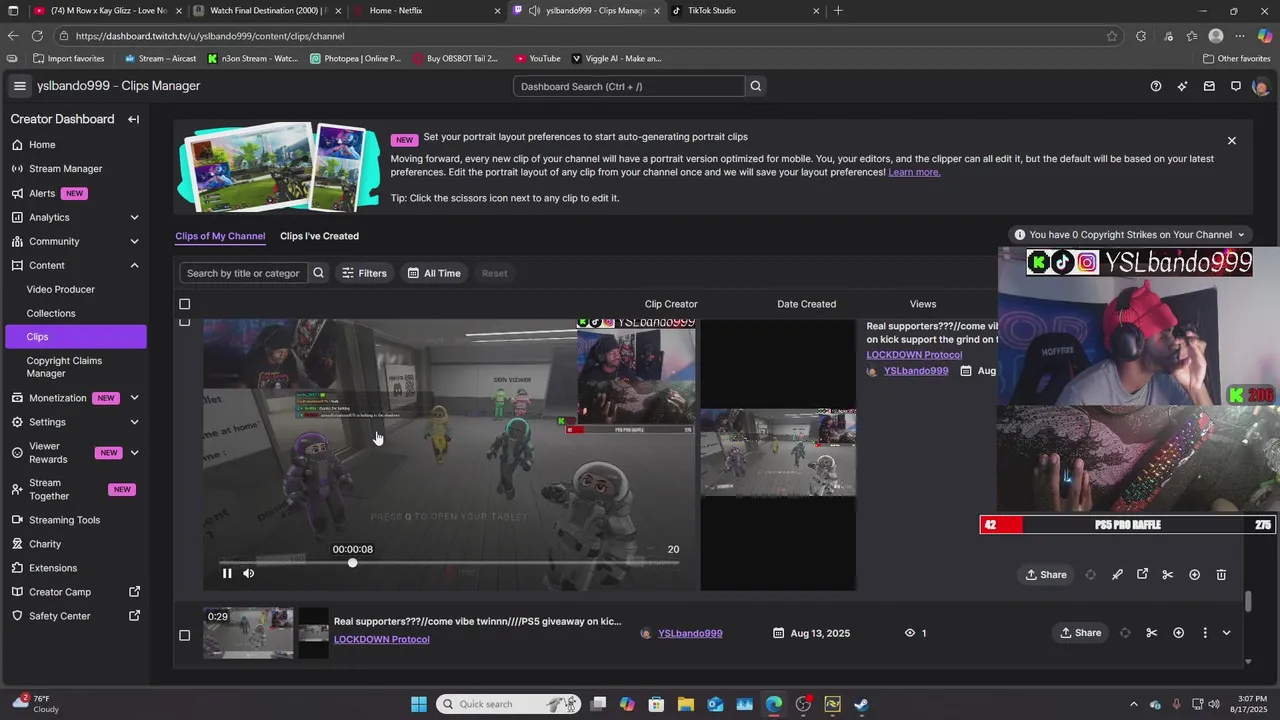This screenshot has height=720, width=1280.
Task: Click the Filters button
Action: pos(364,273)
